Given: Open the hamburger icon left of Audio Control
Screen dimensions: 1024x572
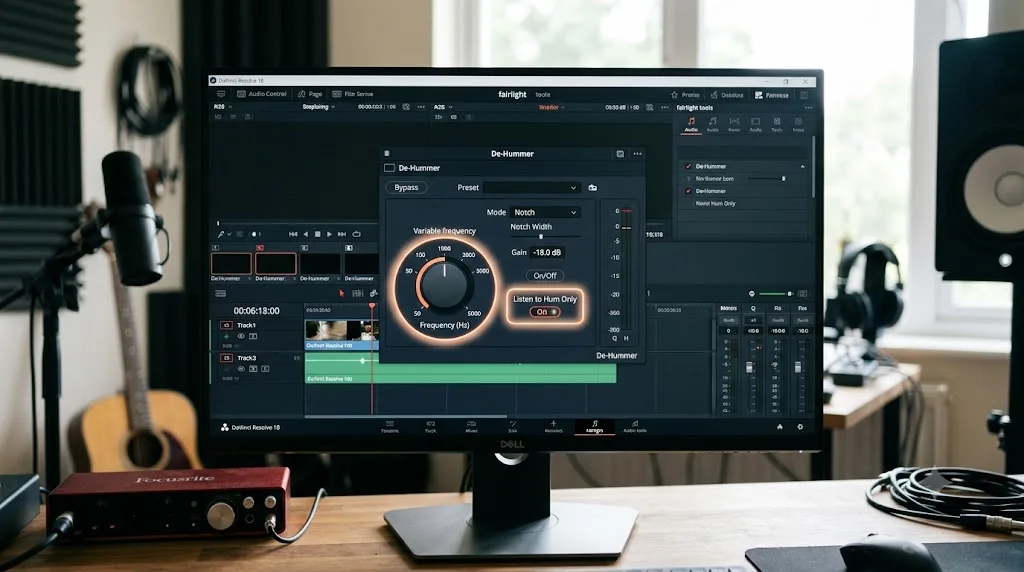Looking at the screenshot, I should point(221,94).
